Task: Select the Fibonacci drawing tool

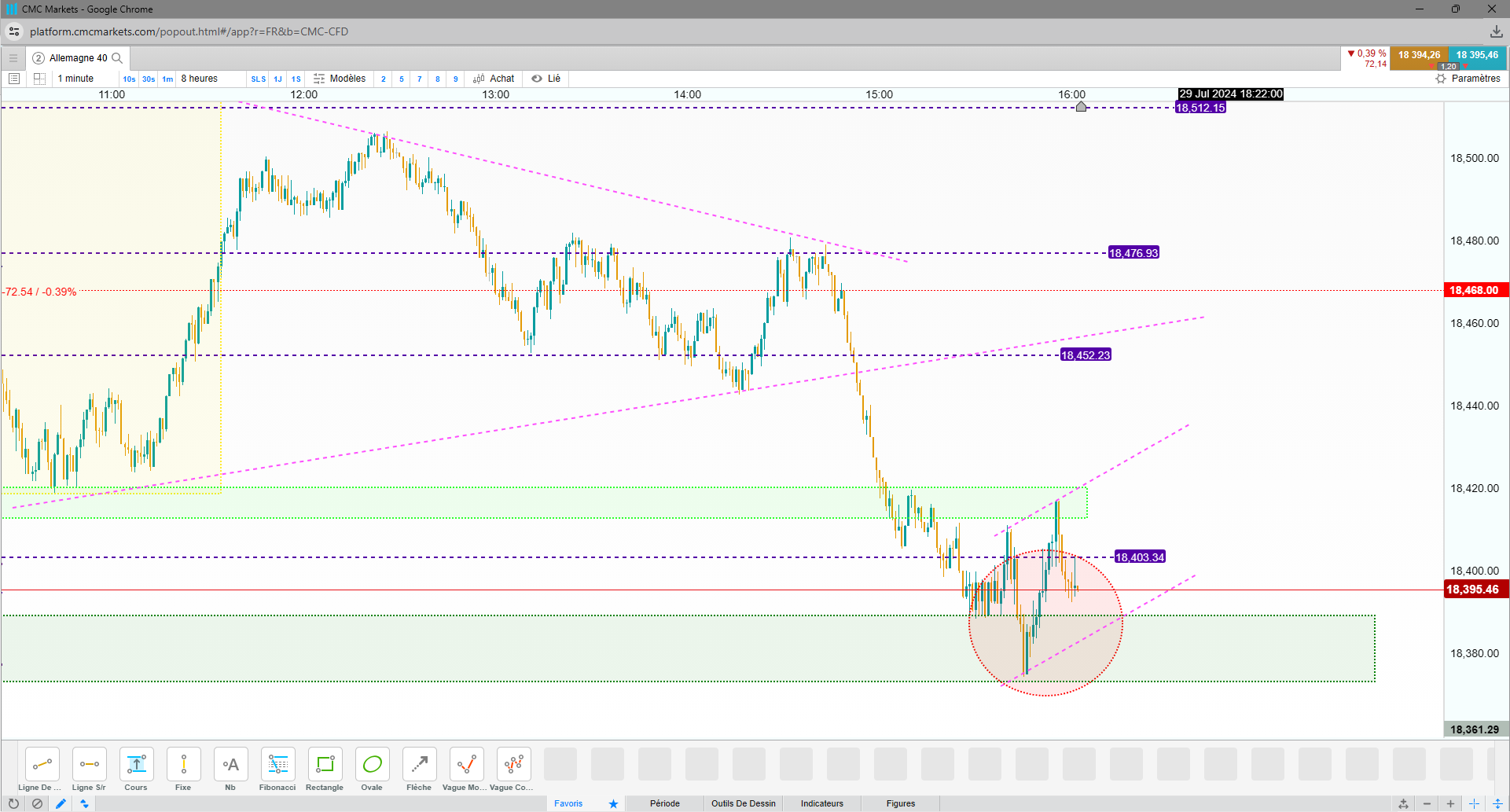Action: click(x=277, y=770)
